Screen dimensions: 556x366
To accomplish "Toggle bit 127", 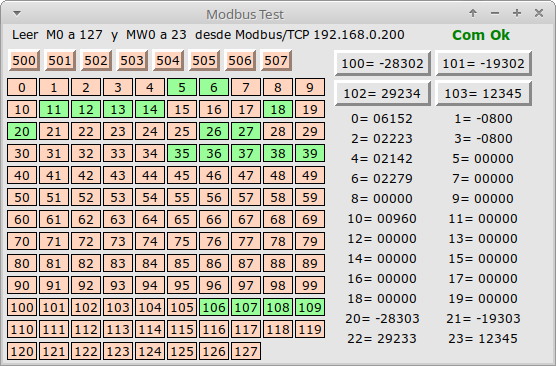I will pyautogui.click(x=246, y=351).
